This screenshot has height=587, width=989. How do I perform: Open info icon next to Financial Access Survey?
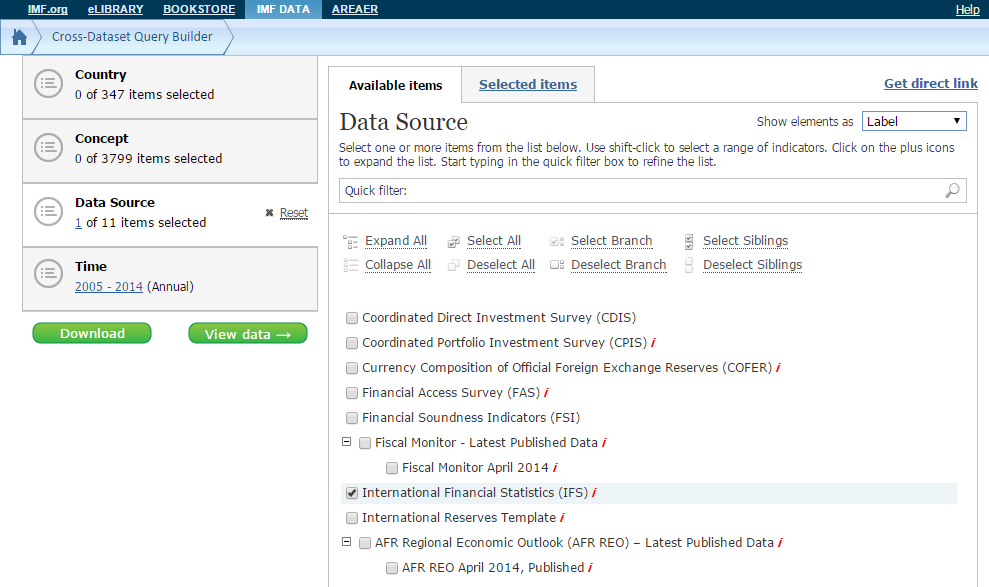(546, 393)
